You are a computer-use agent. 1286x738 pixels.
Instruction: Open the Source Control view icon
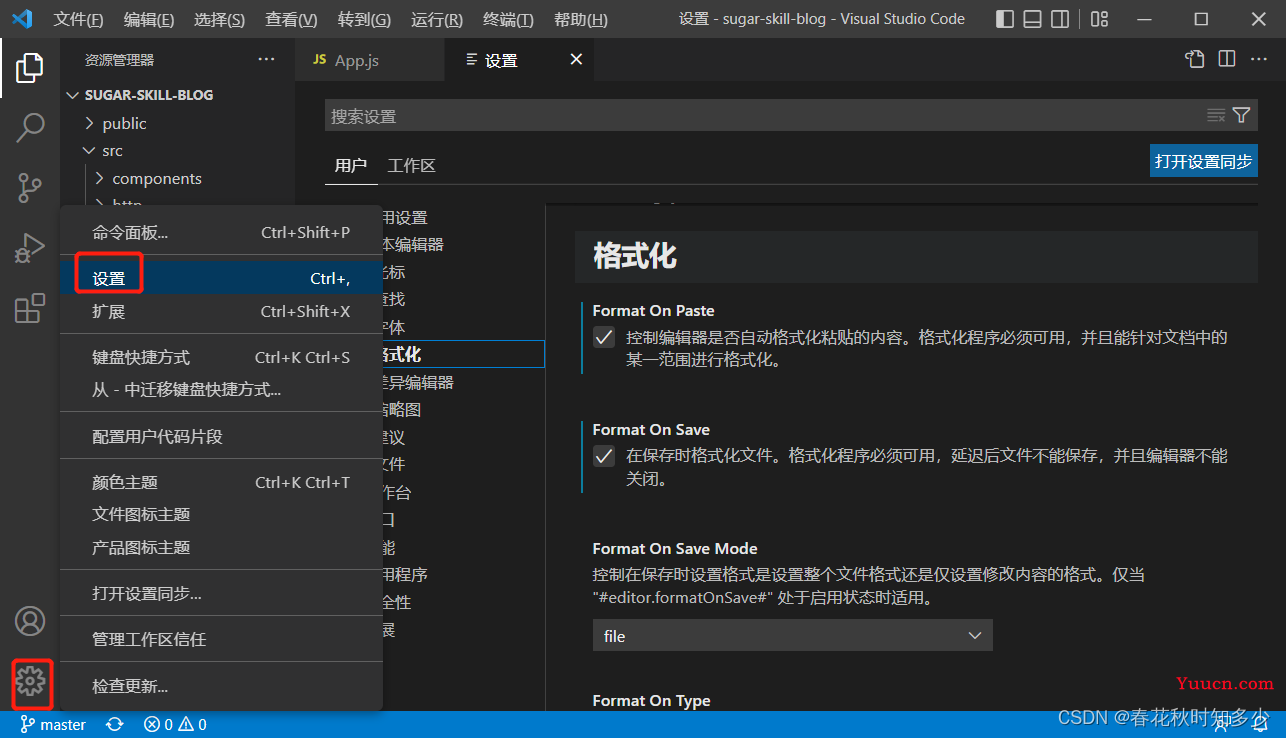[x=30, y=187]
